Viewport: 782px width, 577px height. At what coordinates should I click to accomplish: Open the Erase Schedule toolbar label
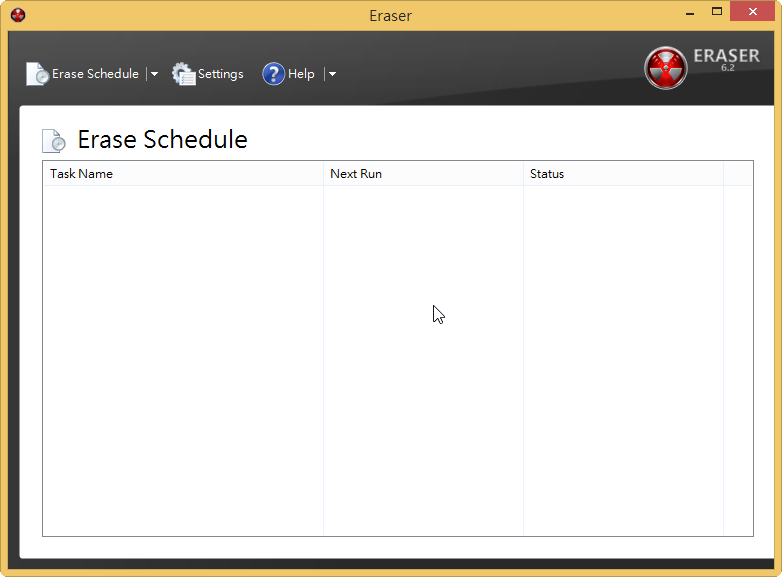(x=95, y=74)
